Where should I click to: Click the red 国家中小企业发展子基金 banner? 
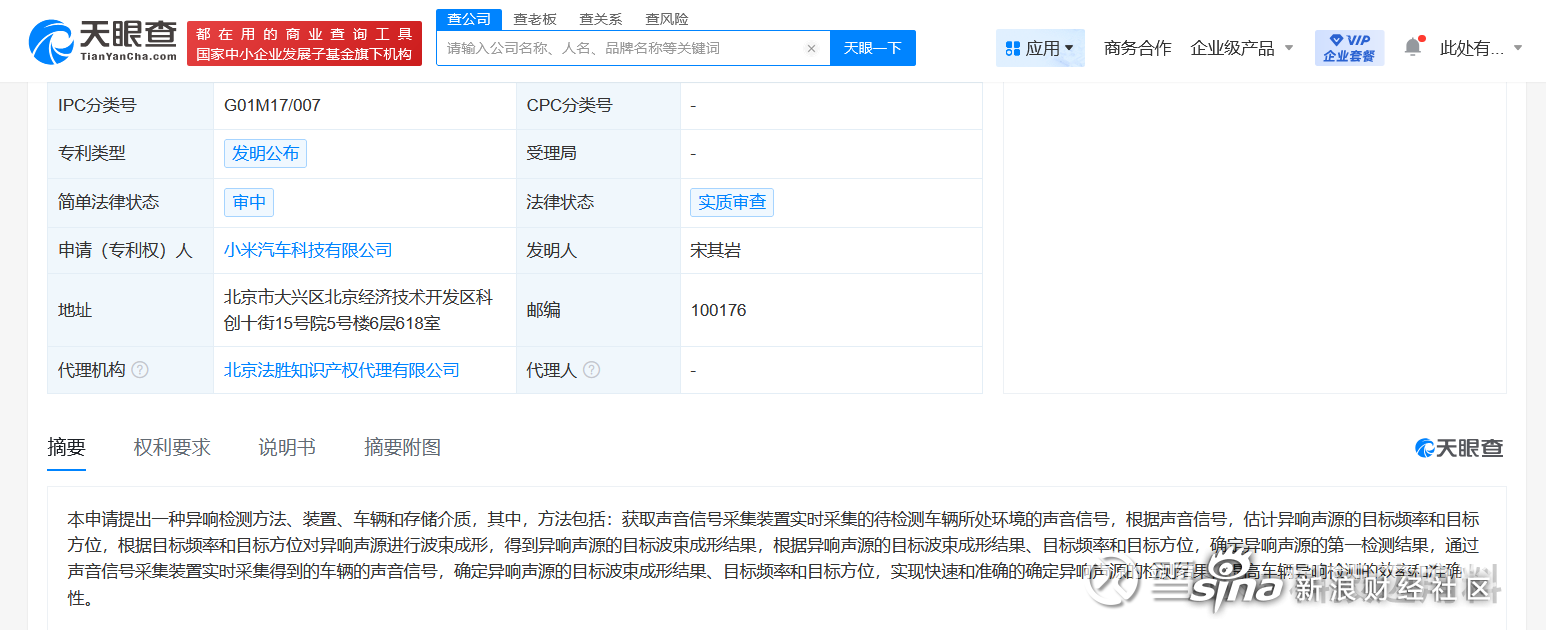tap(304, 43)
